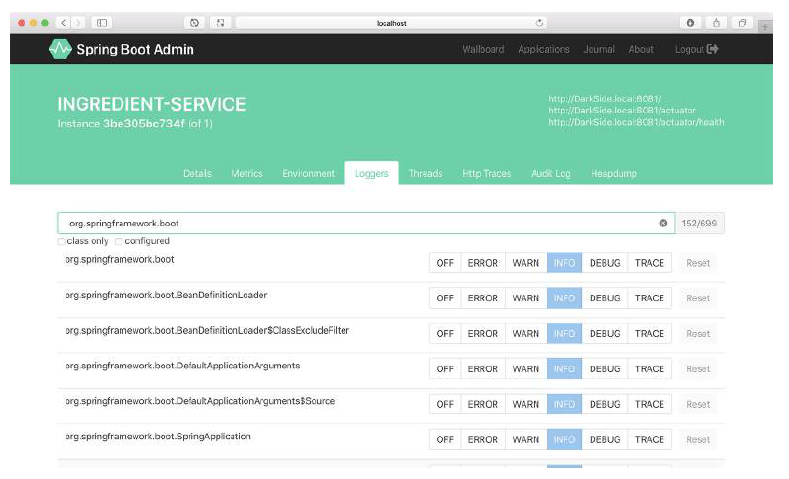The image size is (789, 479).
Task: Switch to the Heapdump tab
Action: pyautogui.click(x=613, y=174)
